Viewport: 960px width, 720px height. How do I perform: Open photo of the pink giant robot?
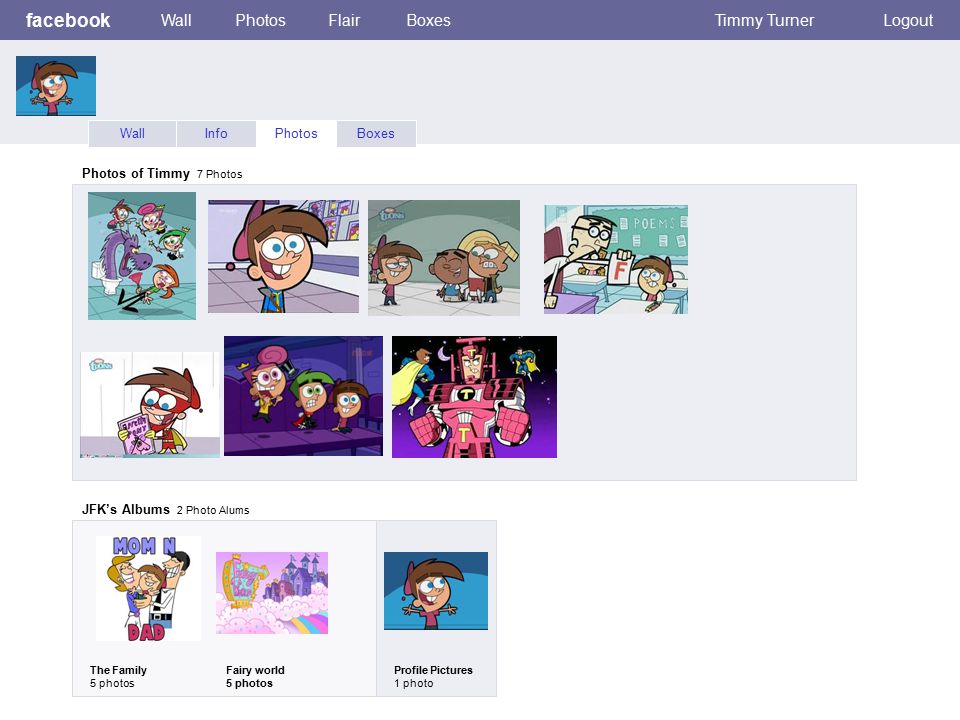click(x=474, y=397)
